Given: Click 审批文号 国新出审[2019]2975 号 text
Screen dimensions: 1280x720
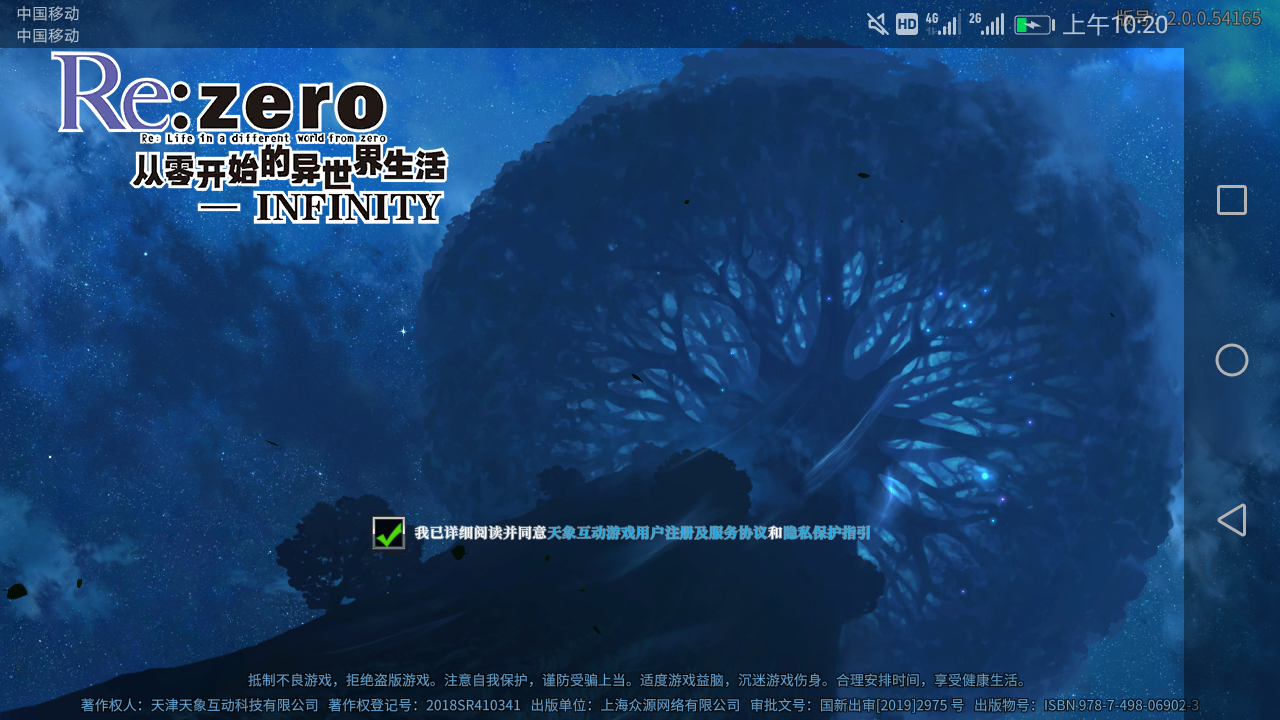Looking at the screenshot, I should (857, 705).
